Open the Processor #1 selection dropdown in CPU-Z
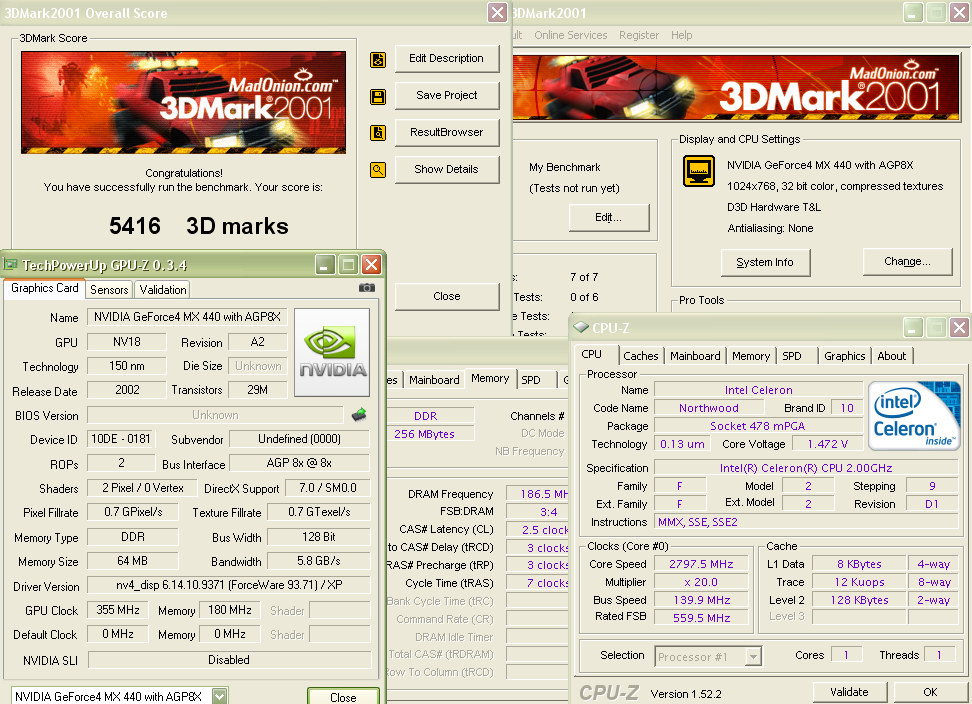Screen dimensions: 972x704 click(753, 656)
